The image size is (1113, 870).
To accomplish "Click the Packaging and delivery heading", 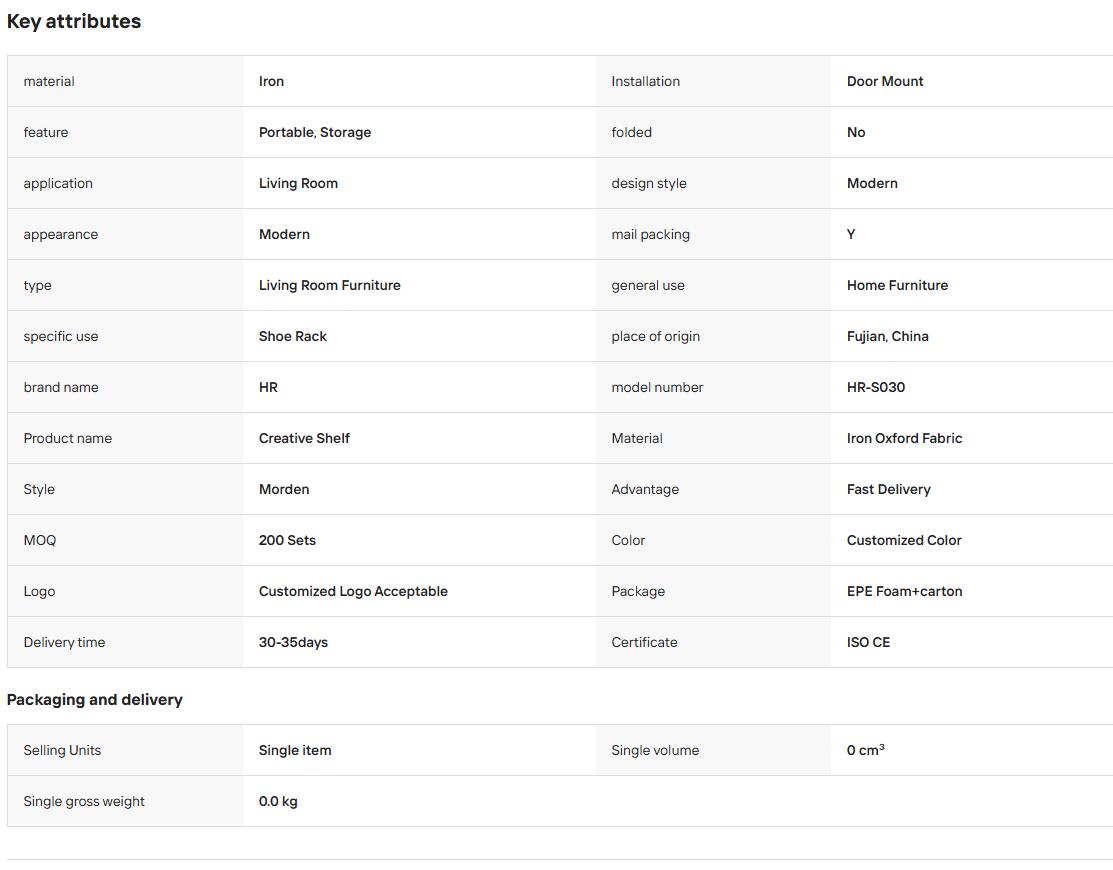I will (x=94, y=700).
